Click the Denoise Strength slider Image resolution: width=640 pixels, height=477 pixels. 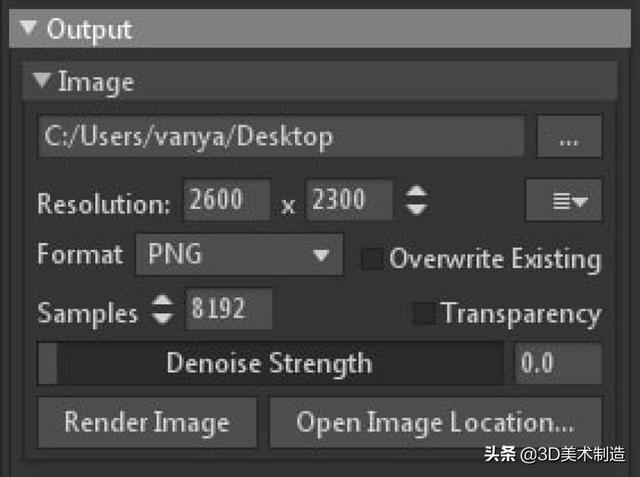[x=270, y=363]
